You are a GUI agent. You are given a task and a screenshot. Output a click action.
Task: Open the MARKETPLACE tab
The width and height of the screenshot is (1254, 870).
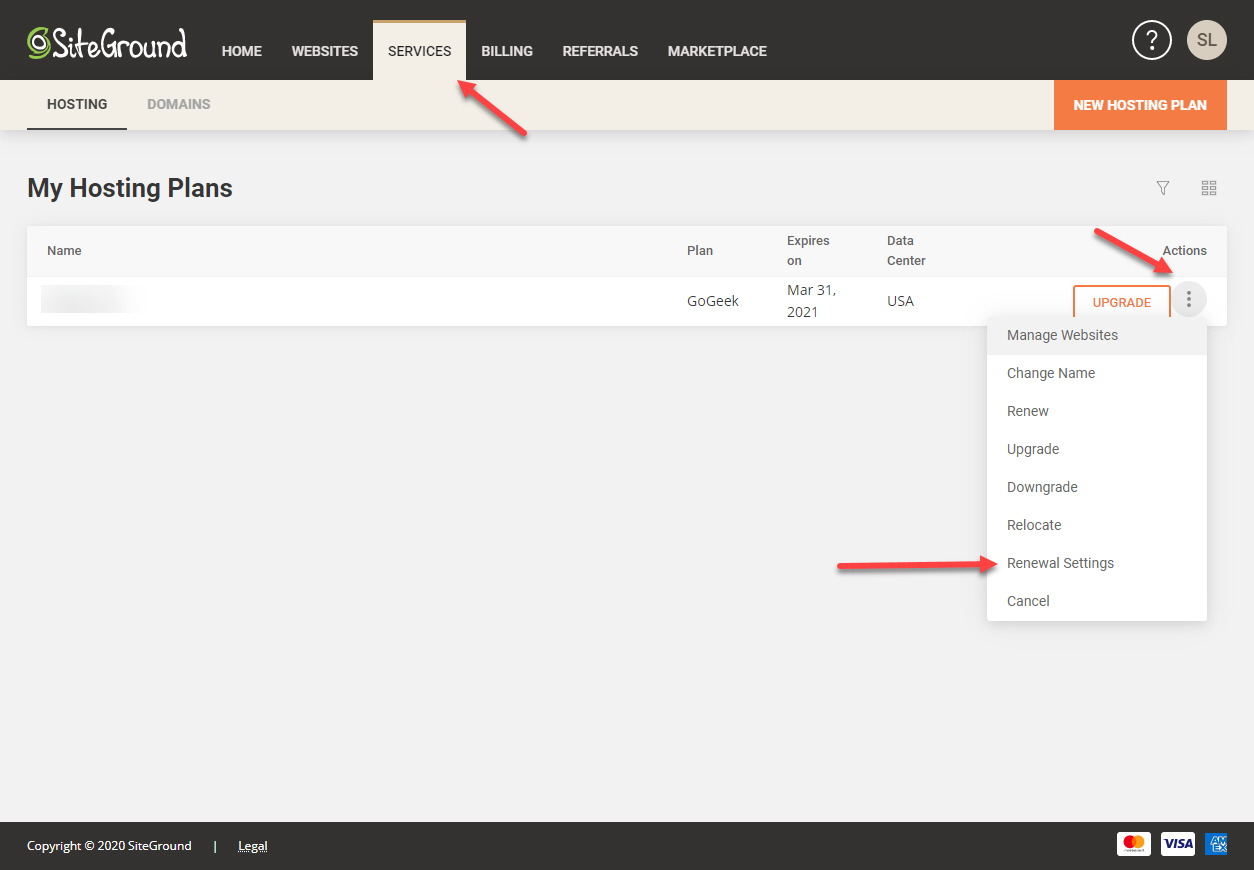[x=718, y=51]
